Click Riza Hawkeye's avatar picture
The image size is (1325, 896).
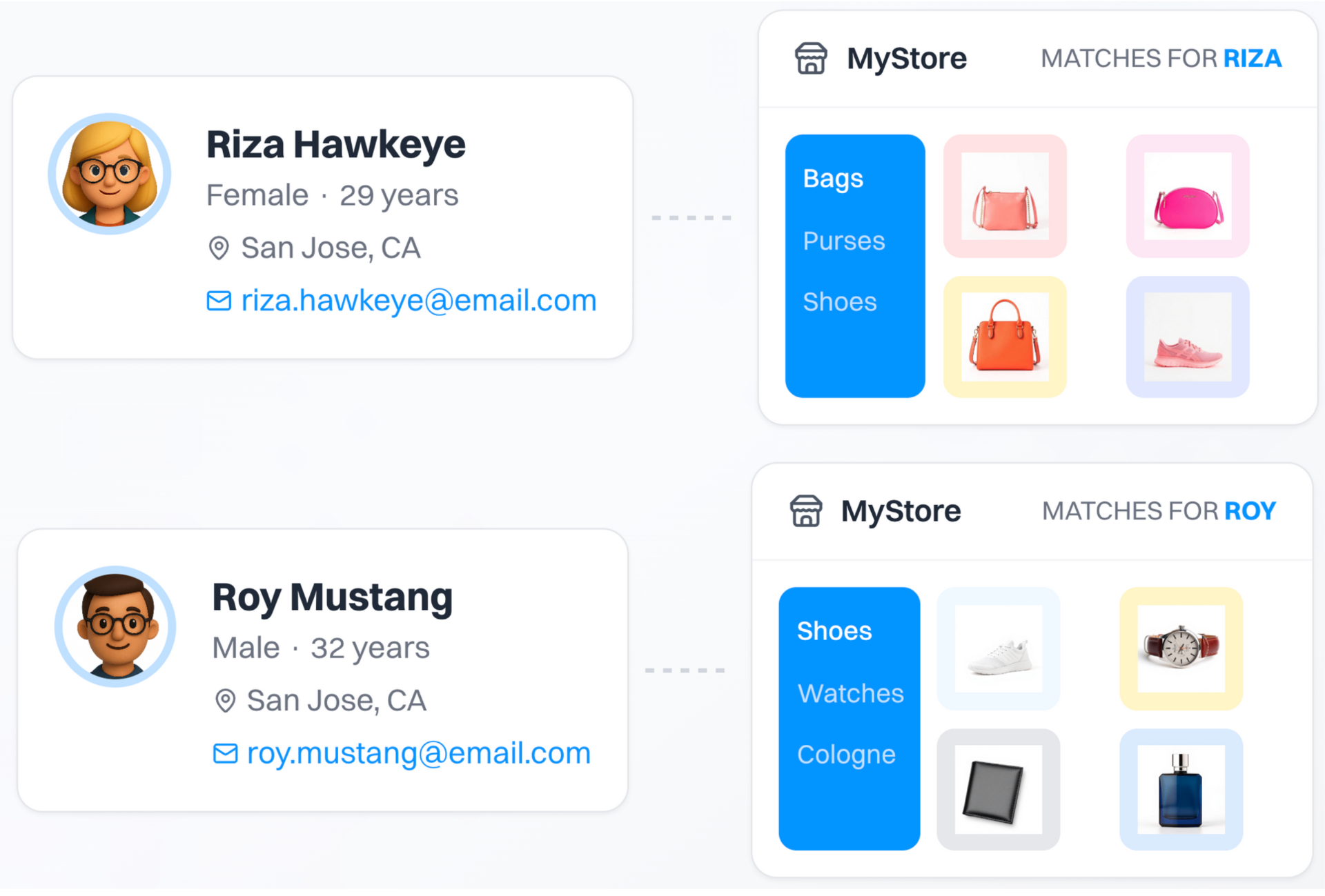tap(109, 174)
